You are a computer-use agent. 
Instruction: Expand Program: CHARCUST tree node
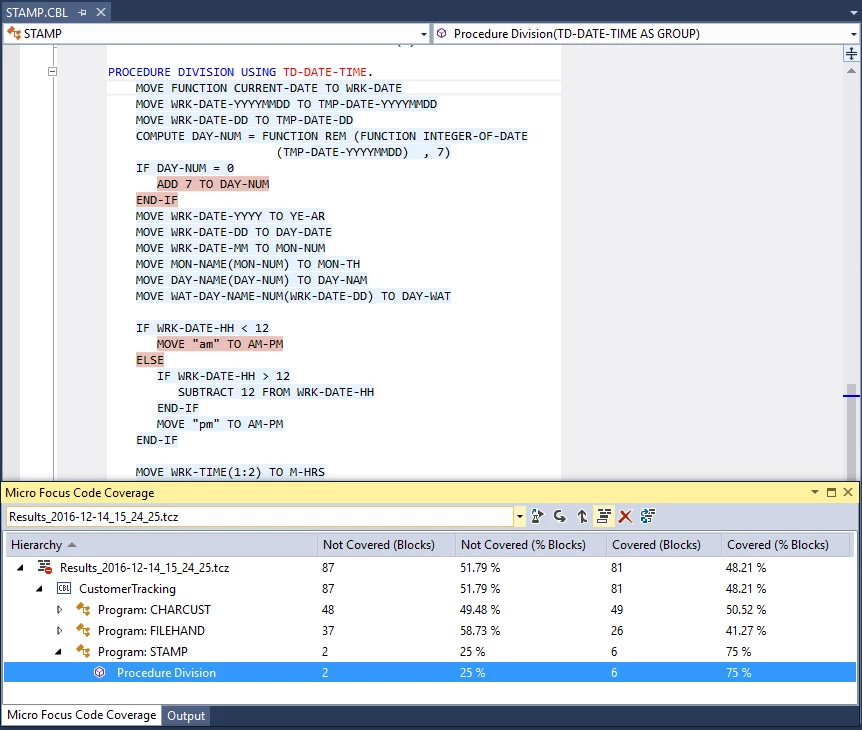[59, 610]
